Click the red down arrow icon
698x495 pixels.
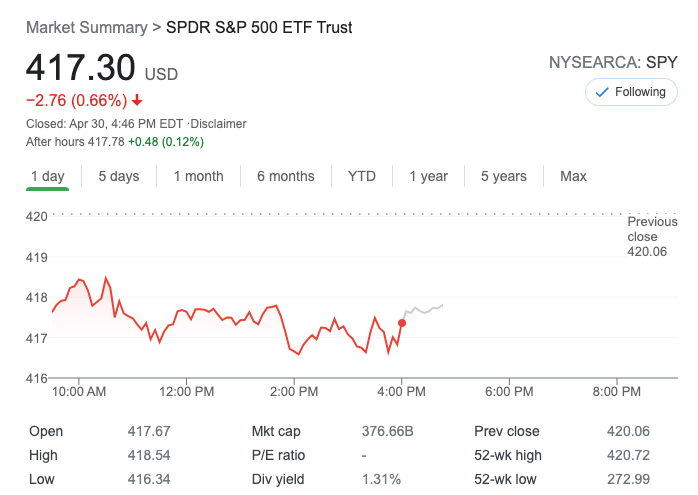pos(137,100)
